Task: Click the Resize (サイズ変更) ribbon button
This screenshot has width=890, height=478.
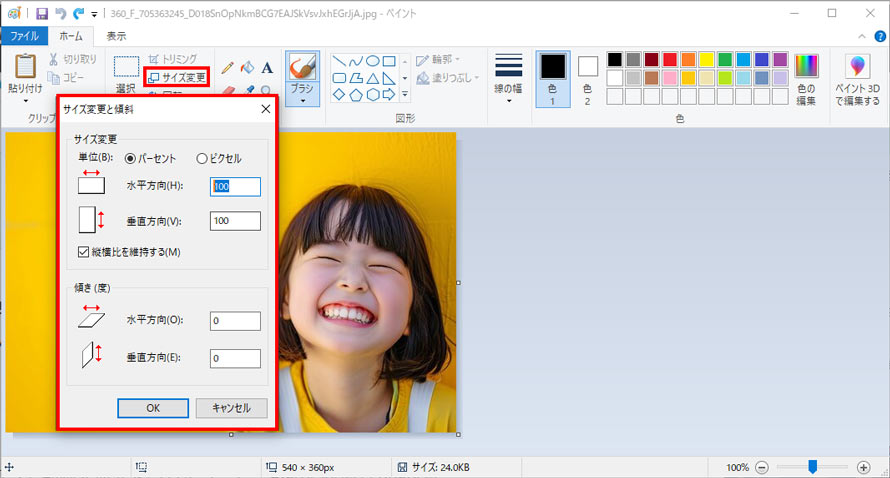Action: coord(177,77)
